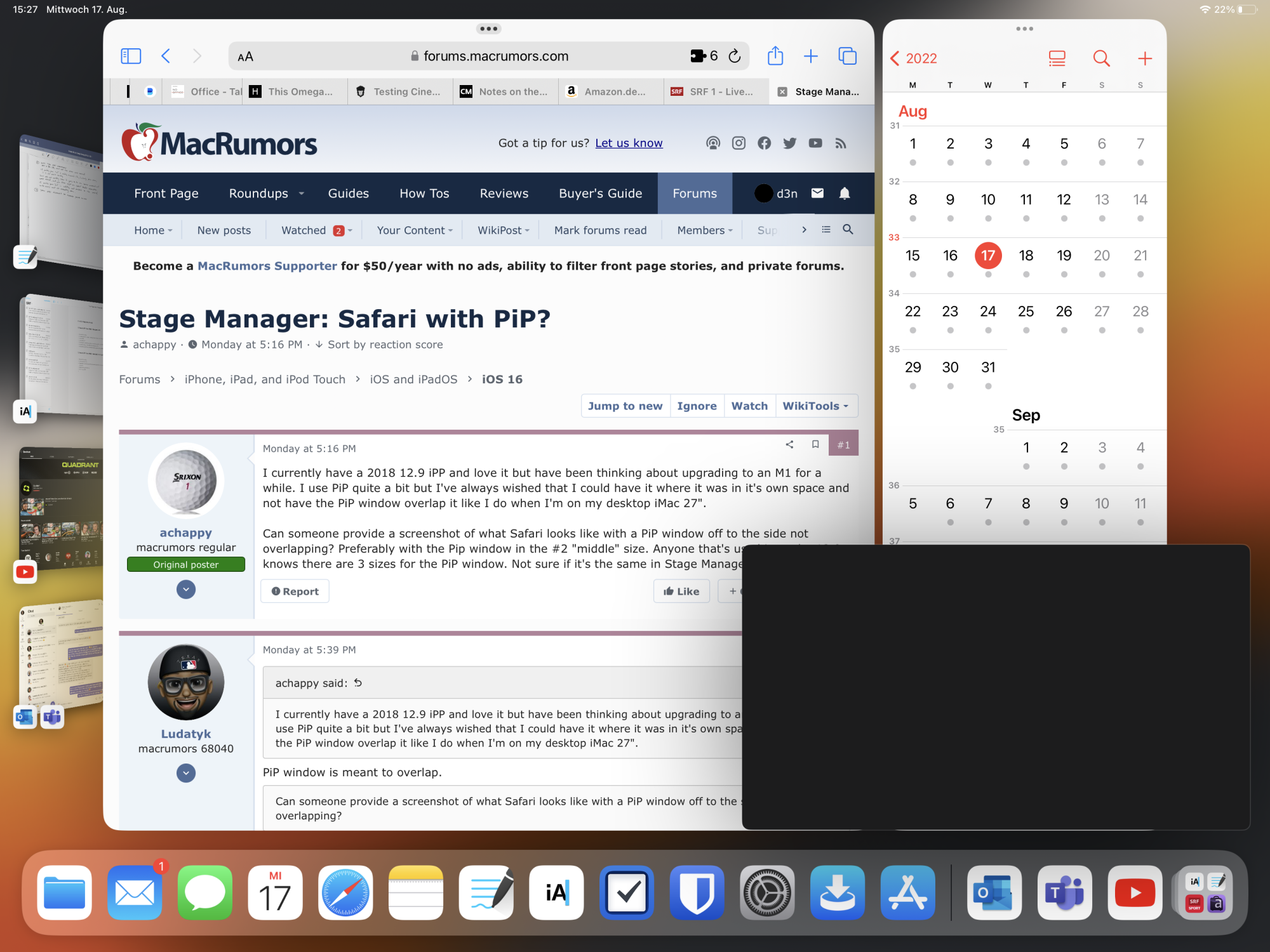Open the Buyer's Guide nav item
Image resolution: width=1270 pixels, height=952 pixels.
pyautogui.click(x=600, y=194)
